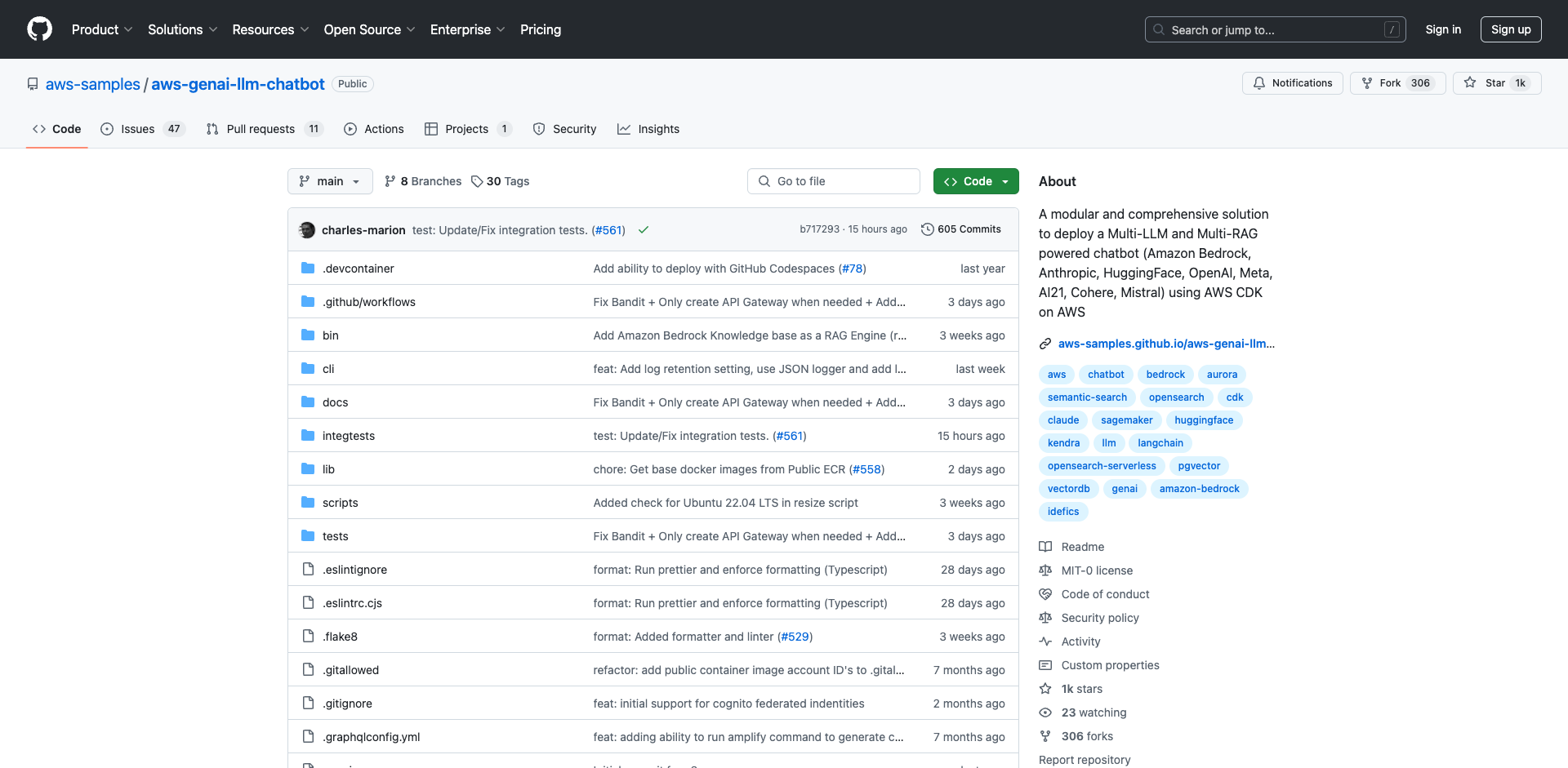Viewport: 1568px width, 768px height.
Task: Click the verified commit checkmark badge
Action: [644, 230]
